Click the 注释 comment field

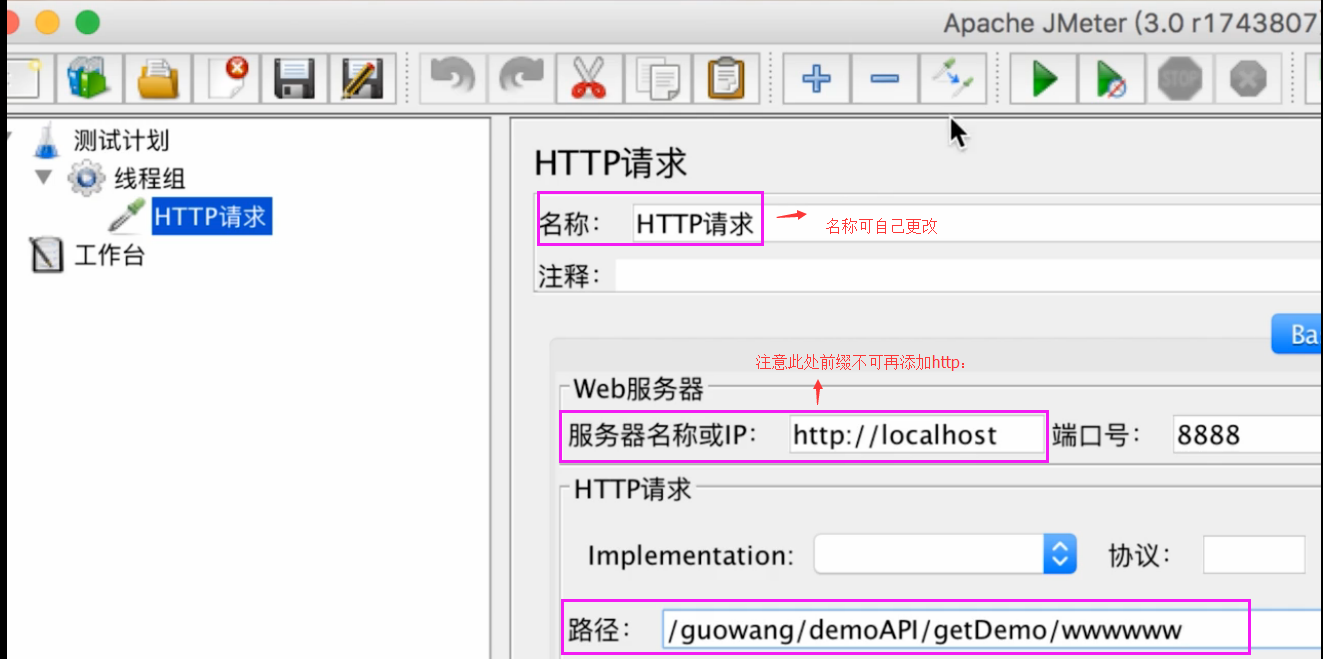(968, 275)
